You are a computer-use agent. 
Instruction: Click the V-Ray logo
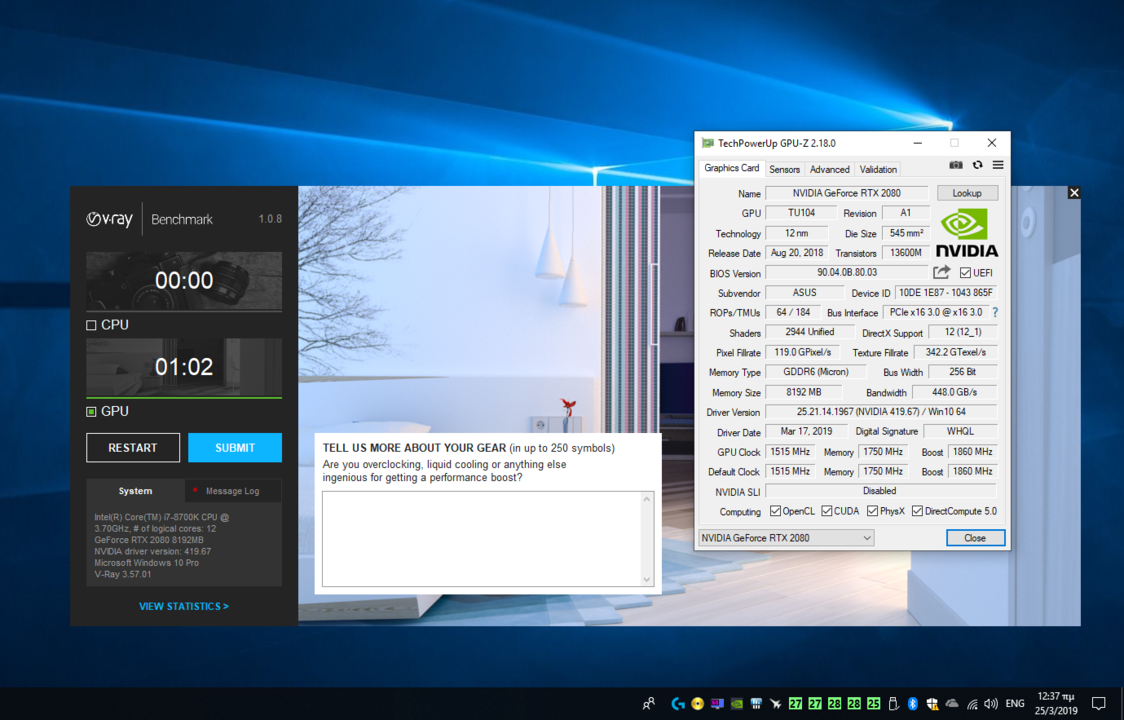[x=110, y=219]
